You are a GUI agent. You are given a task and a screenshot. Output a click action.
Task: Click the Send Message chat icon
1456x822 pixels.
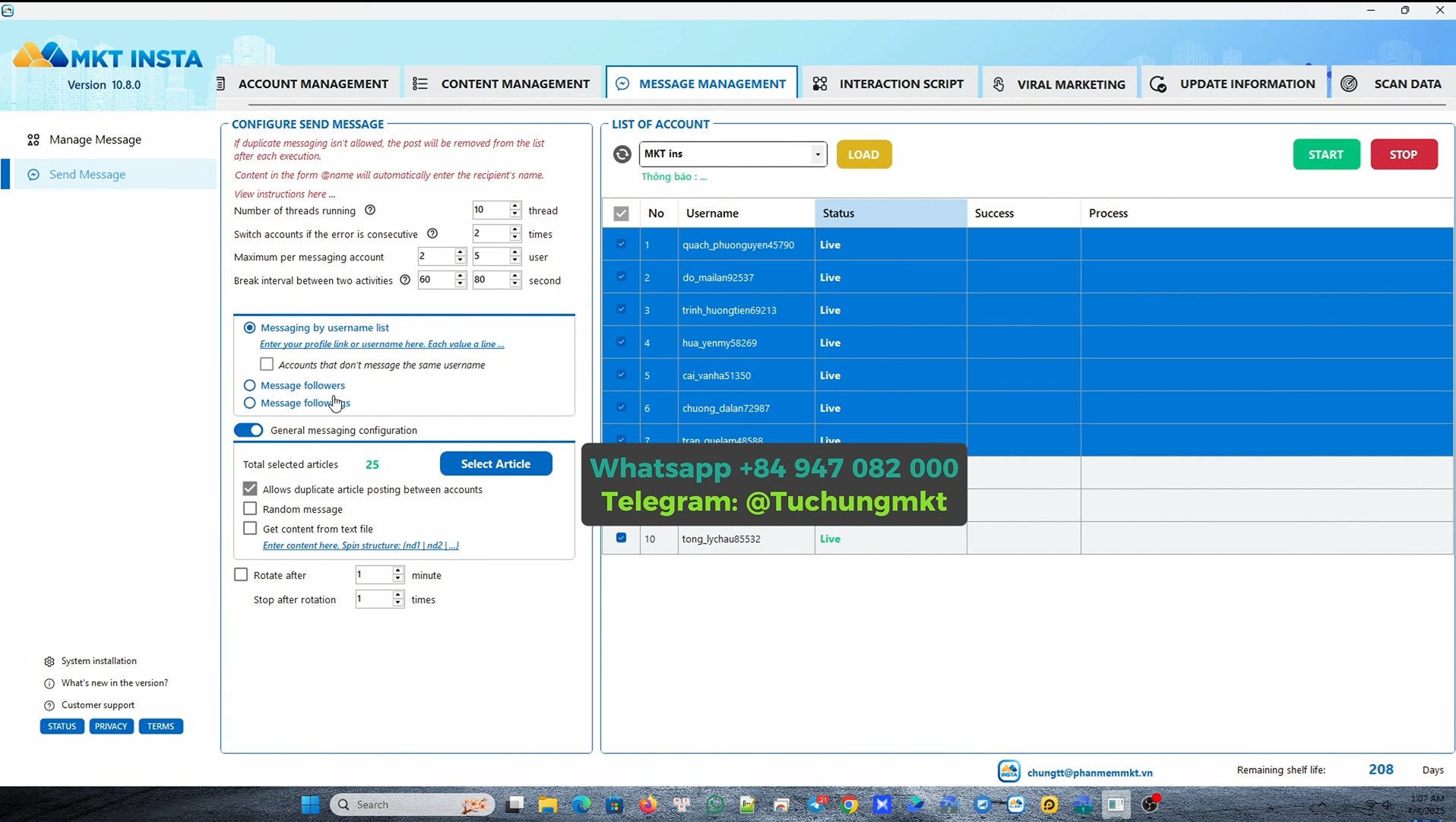point(33,175)
